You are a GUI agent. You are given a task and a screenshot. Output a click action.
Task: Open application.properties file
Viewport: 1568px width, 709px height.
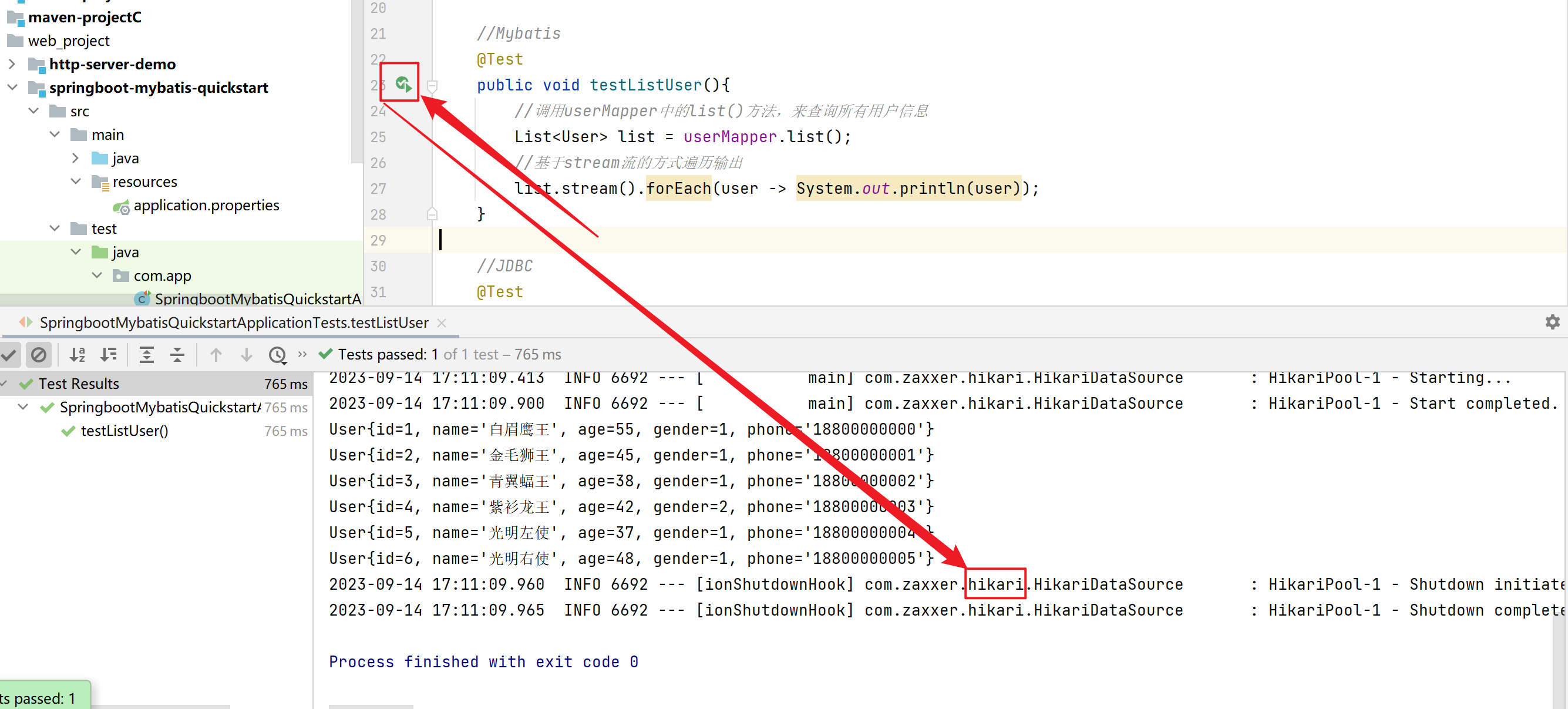(206, 206)
